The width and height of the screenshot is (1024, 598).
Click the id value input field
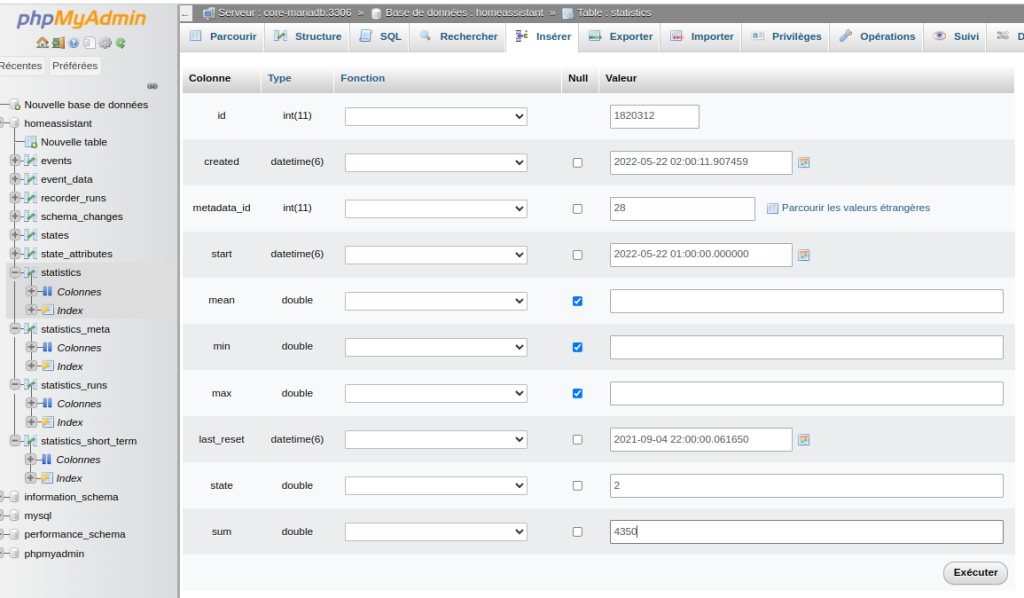tap(654, 116)
